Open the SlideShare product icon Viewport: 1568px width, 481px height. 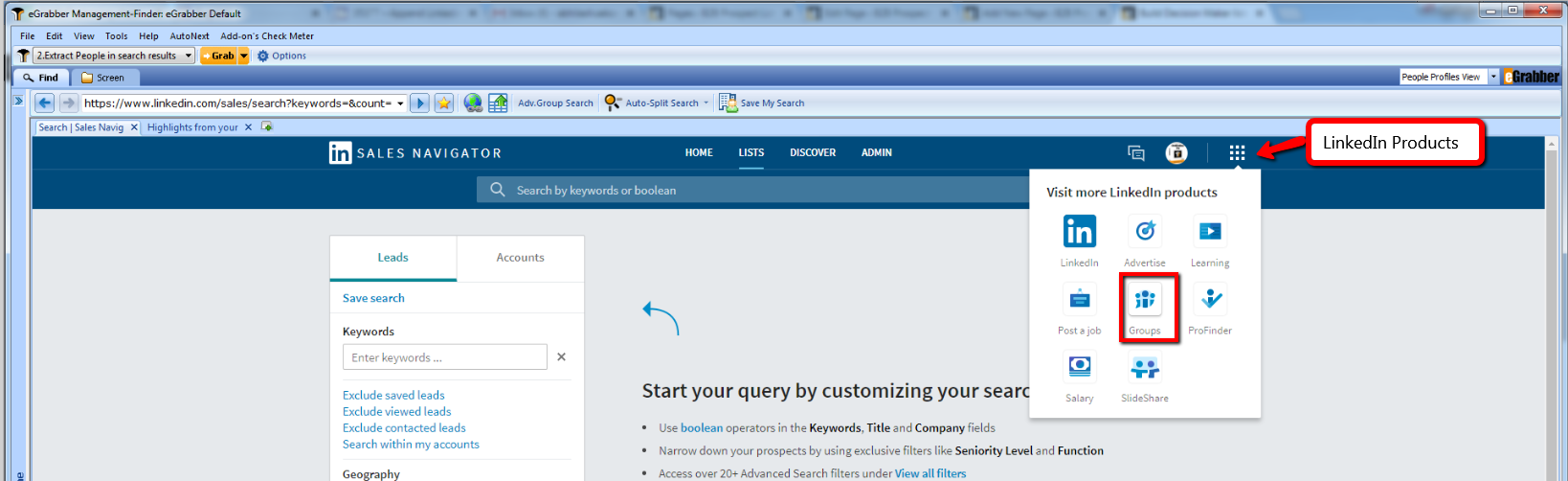(1145, 366)
